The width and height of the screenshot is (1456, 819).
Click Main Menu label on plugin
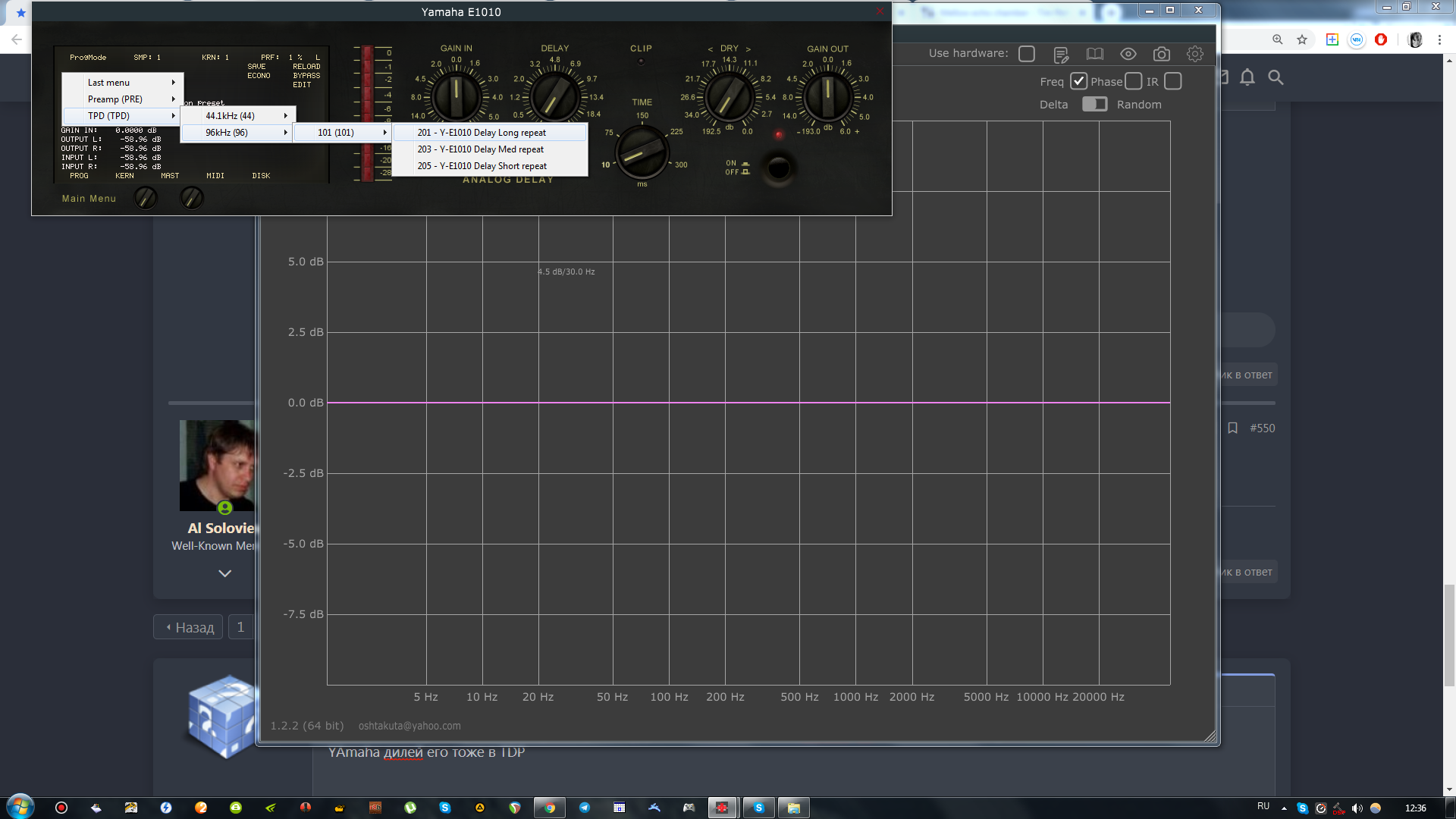tap(89, 199)
